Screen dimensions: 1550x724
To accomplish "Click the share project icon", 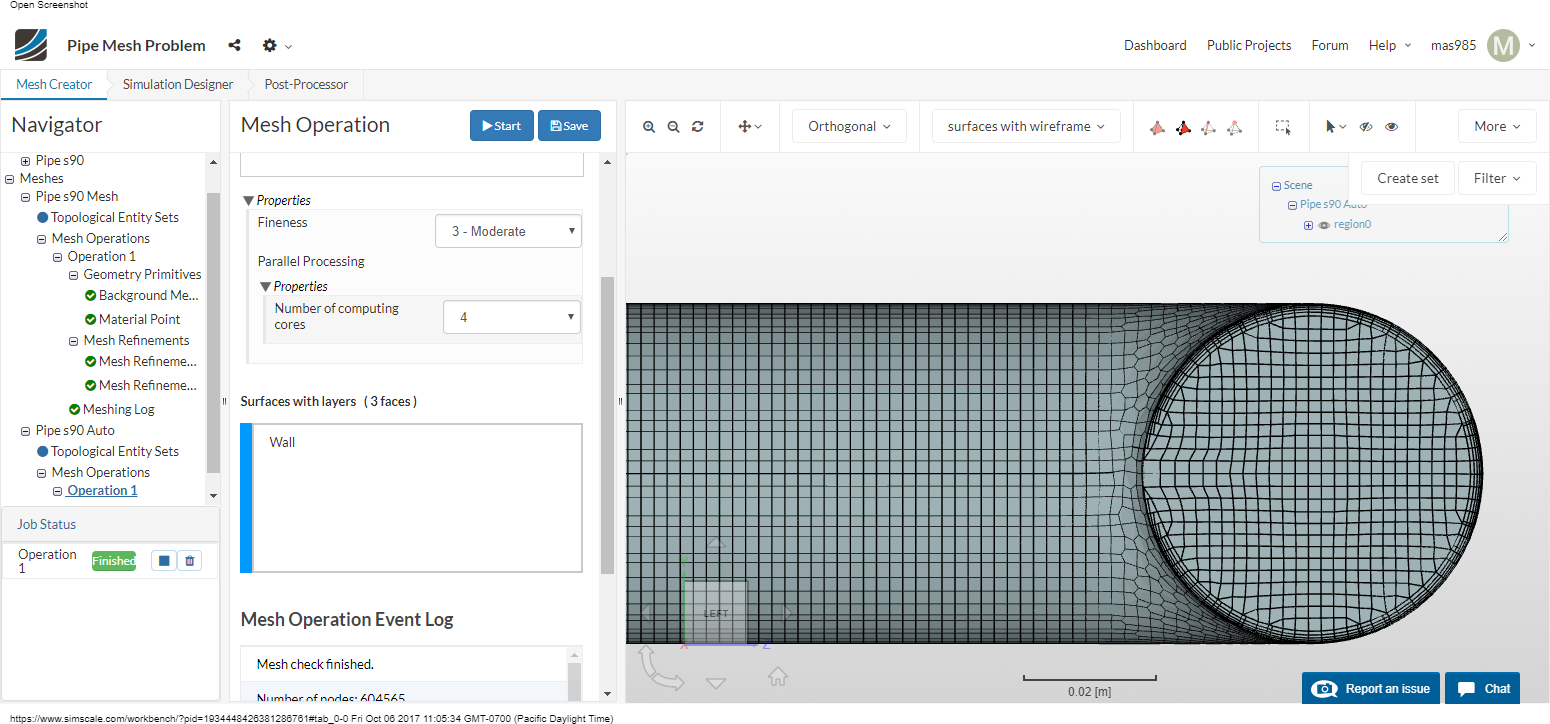I will [x=234, y=45].
